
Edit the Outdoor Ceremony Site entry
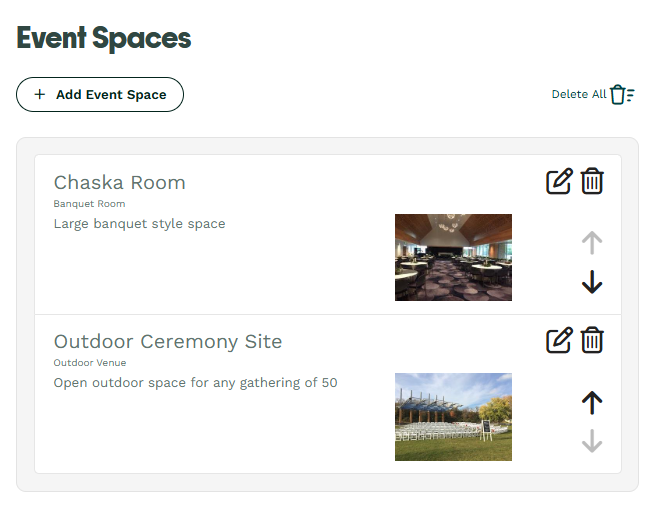pyautogui.click(x=559, y=340)
